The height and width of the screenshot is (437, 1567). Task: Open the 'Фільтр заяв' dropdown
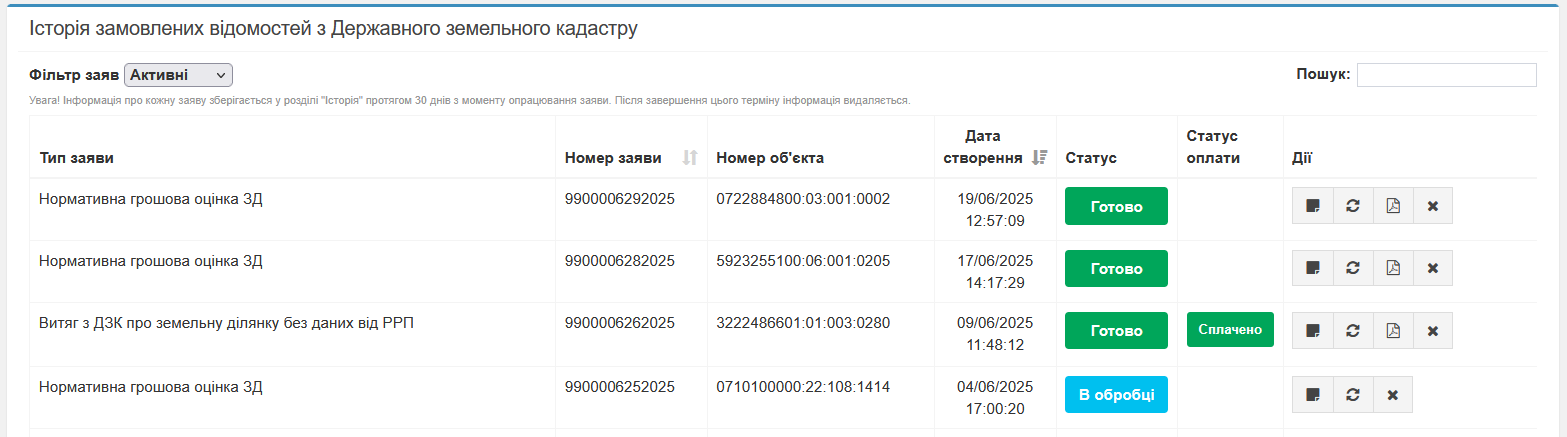pos(178,75)
